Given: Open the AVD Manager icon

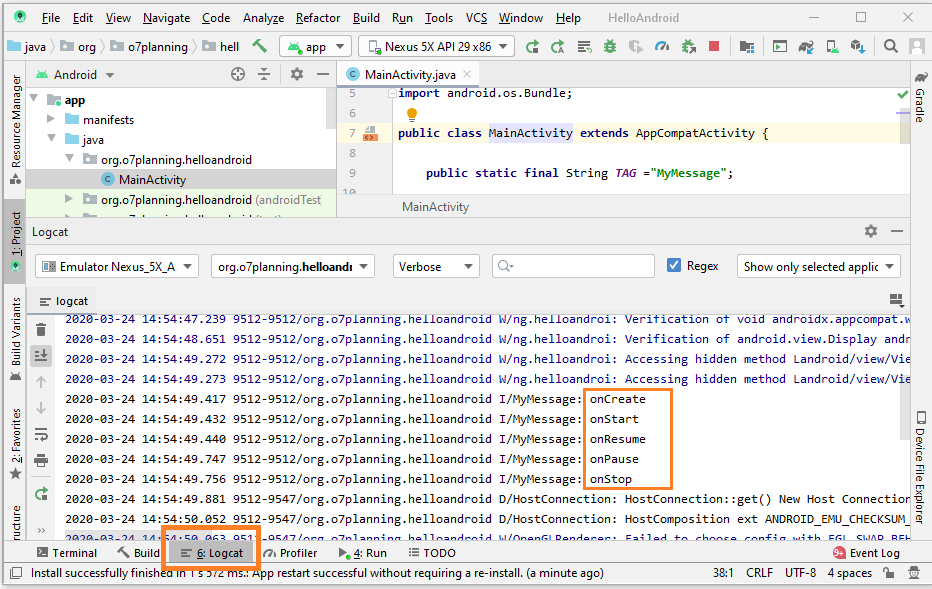Looking at the screenshot, I should click(833, 46).
